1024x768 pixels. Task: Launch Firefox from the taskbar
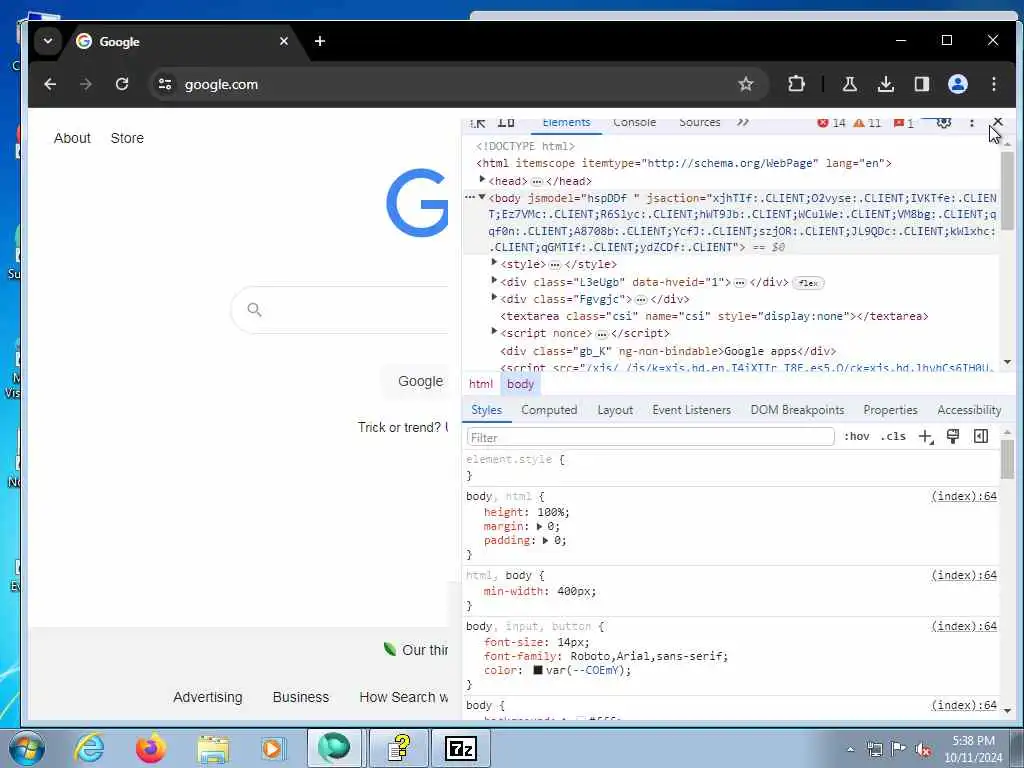[x=151, y=748]
